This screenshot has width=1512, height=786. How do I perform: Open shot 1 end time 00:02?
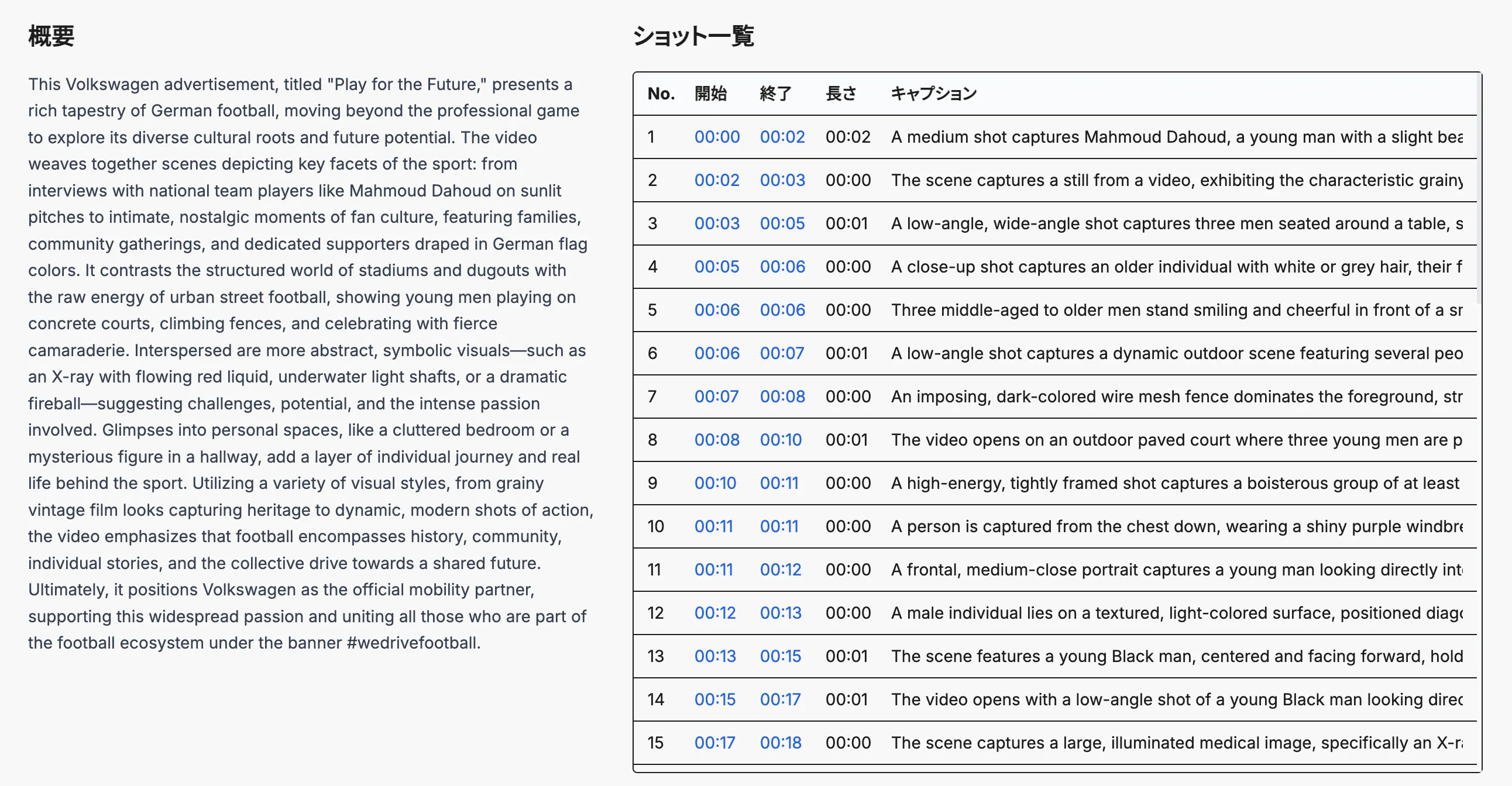tap(782, 137)
